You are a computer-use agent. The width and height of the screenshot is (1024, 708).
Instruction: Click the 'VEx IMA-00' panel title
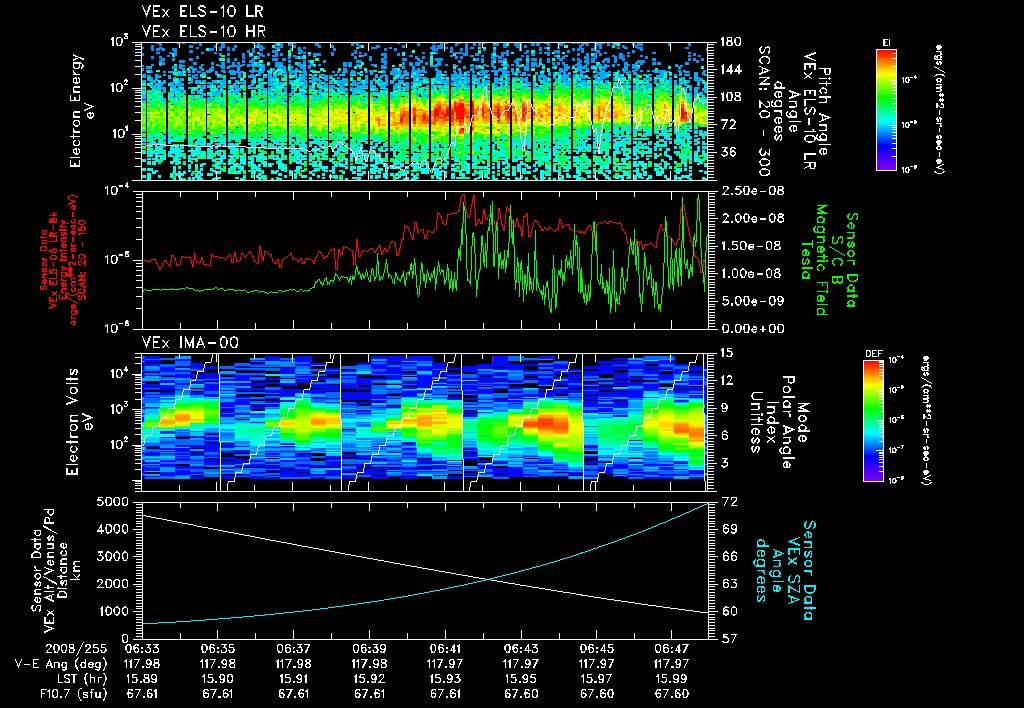coord(190,343)
